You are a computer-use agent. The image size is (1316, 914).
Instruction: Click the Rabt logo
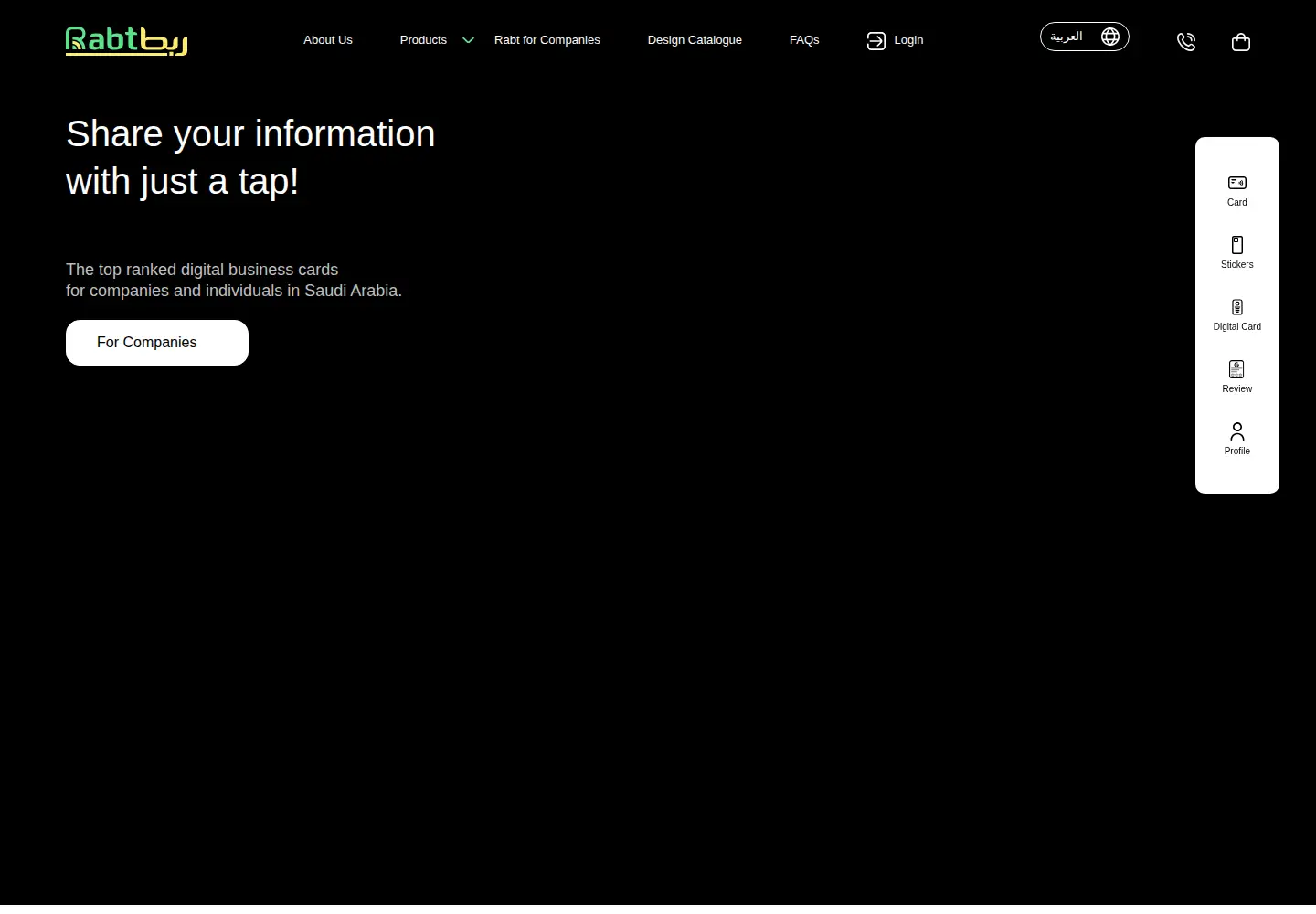coord(127,40)
